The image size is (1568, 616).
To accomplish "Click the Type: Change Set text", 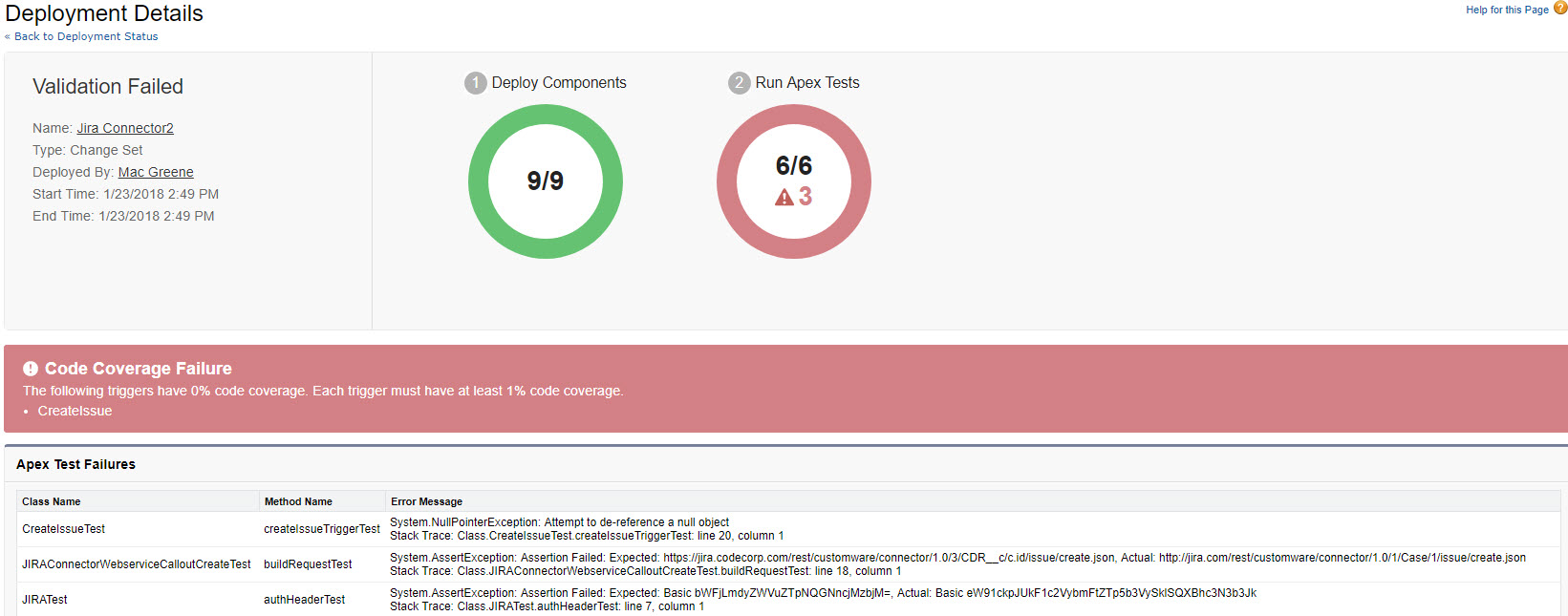I will (x=88, y=150).
